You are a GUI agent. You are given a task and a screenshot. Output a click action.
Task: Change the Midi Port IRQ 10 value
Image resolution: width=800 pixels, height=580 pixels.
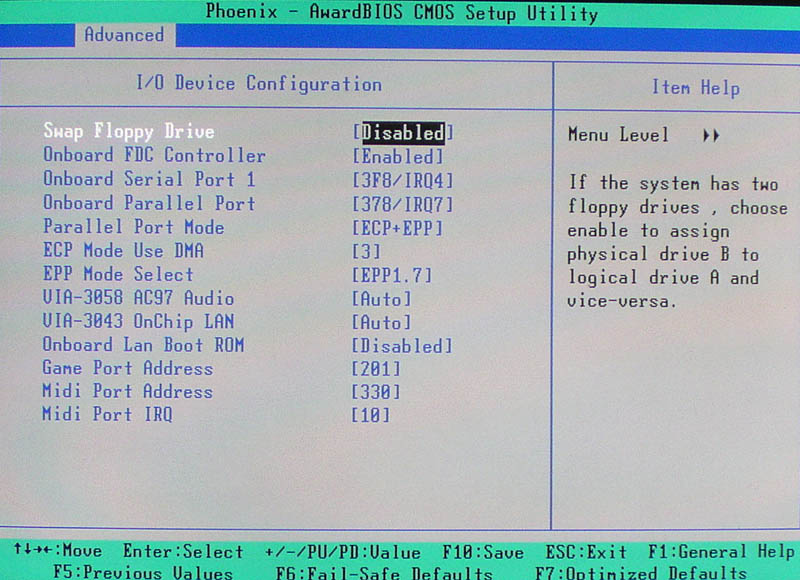click(x=371, y=415)
